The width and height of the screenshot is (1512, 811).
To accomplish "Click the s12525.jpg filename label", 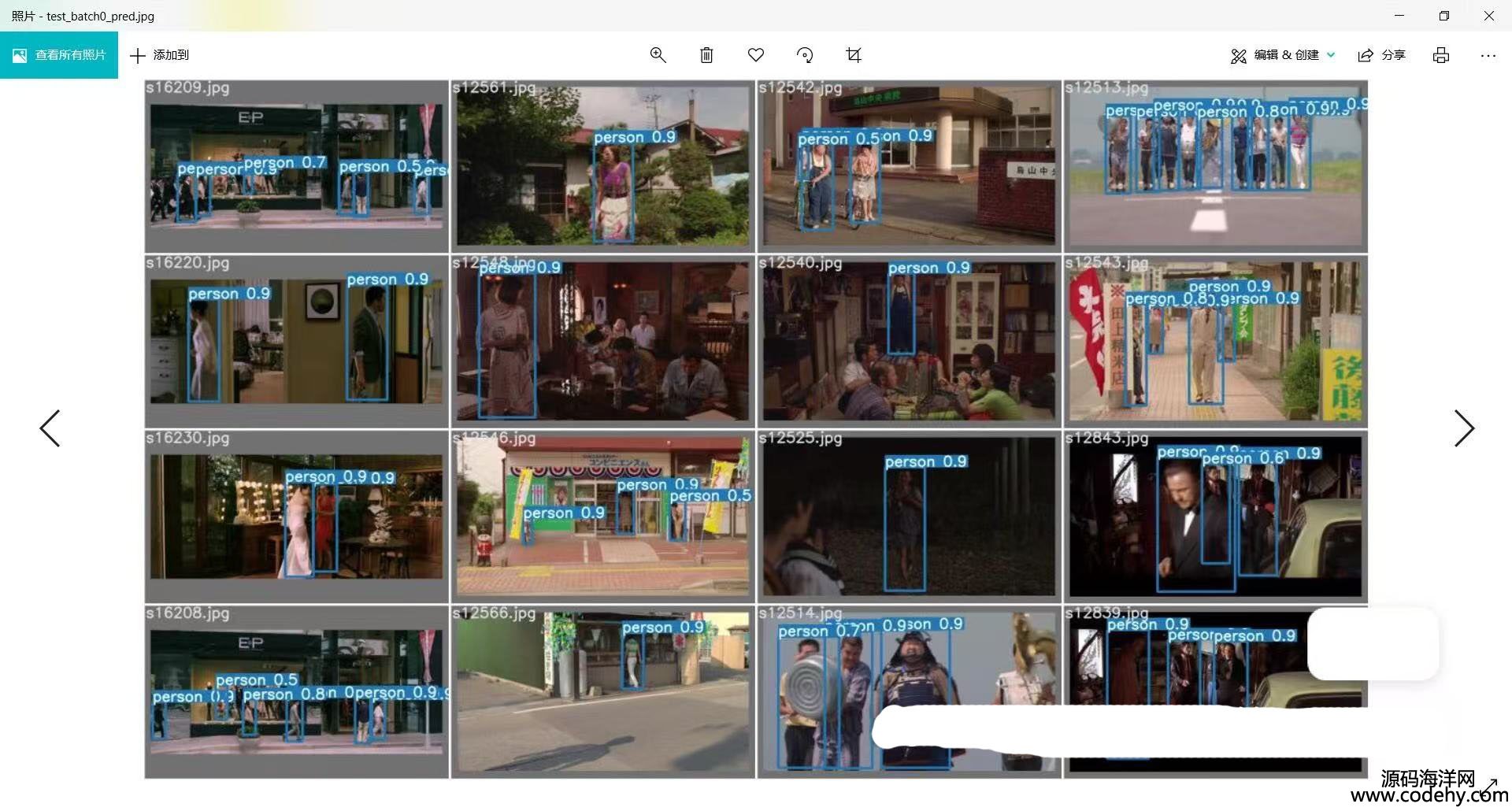I will [x=800, y=438].
